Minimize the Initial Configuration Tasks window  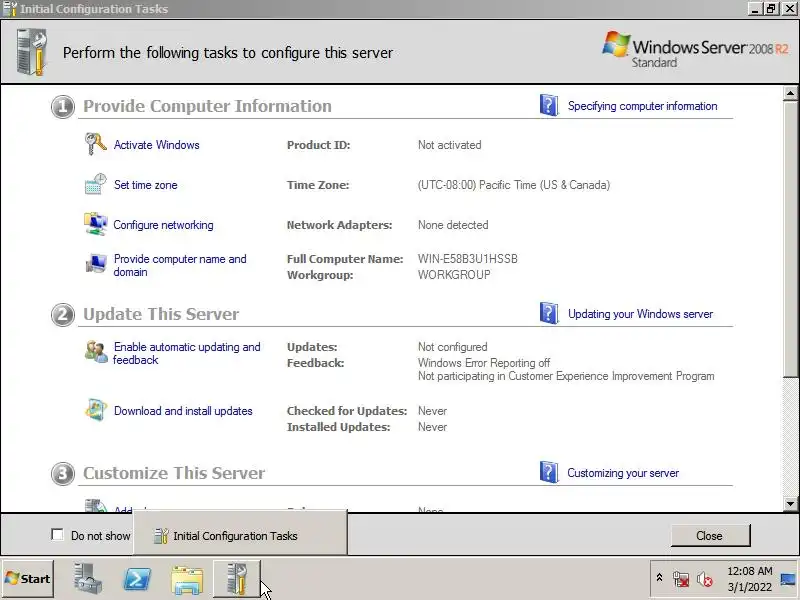point(756,9)
